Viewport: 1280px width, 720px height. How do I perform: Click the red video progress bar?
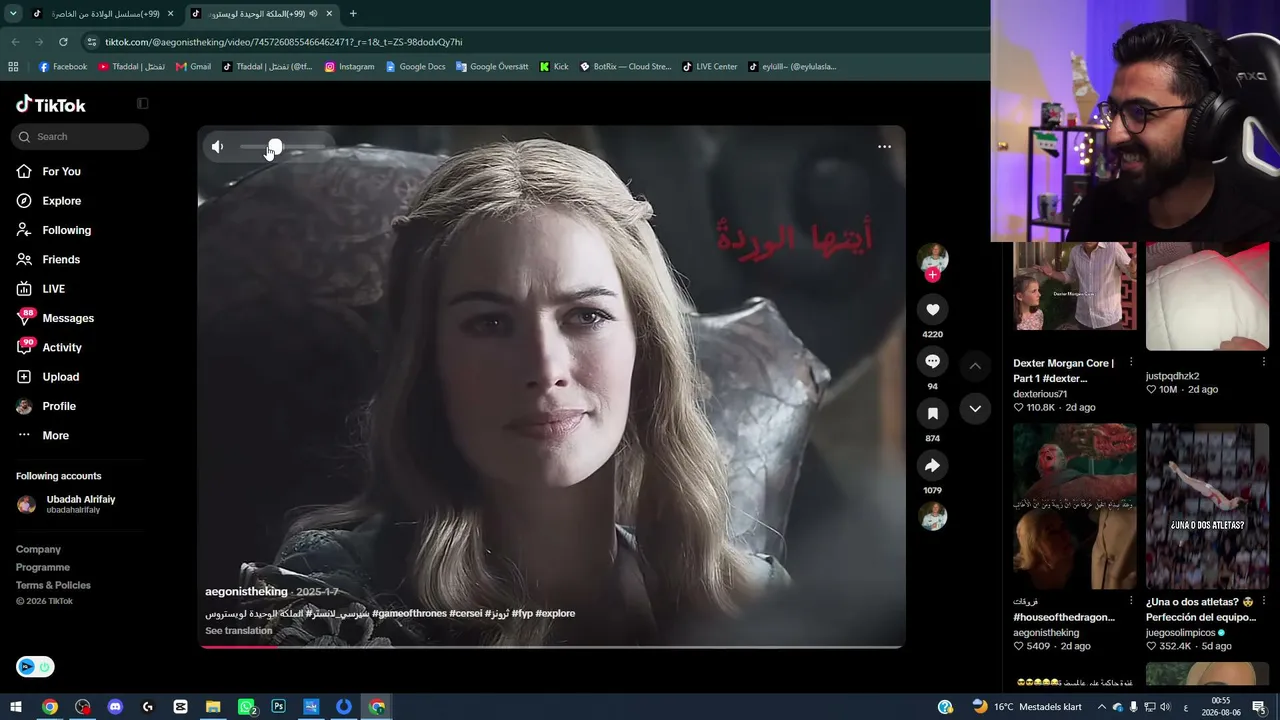click(x=240, y=647)
